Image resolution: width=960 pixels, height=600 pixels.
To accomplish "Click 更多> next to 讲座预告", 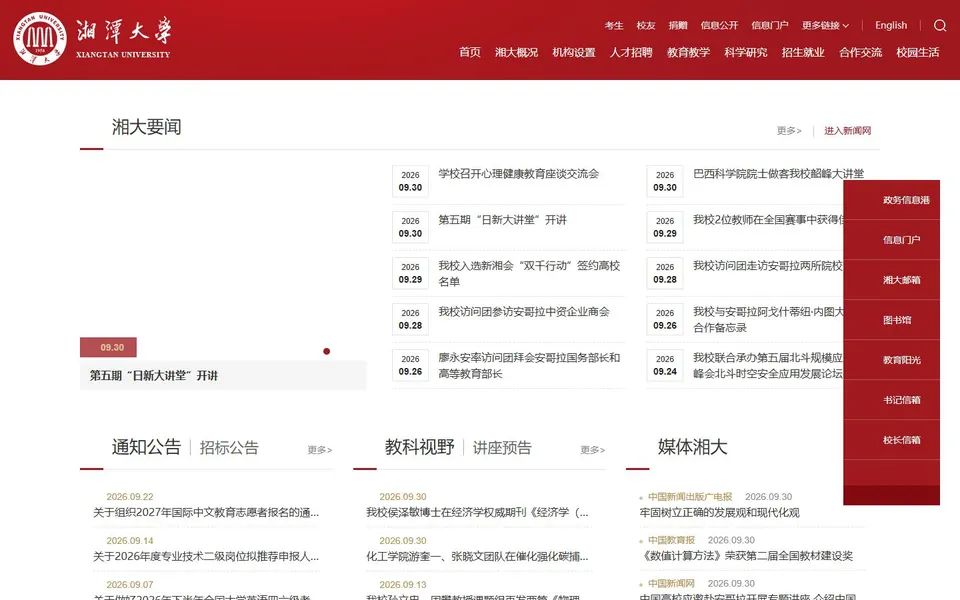I will [593, 450].
